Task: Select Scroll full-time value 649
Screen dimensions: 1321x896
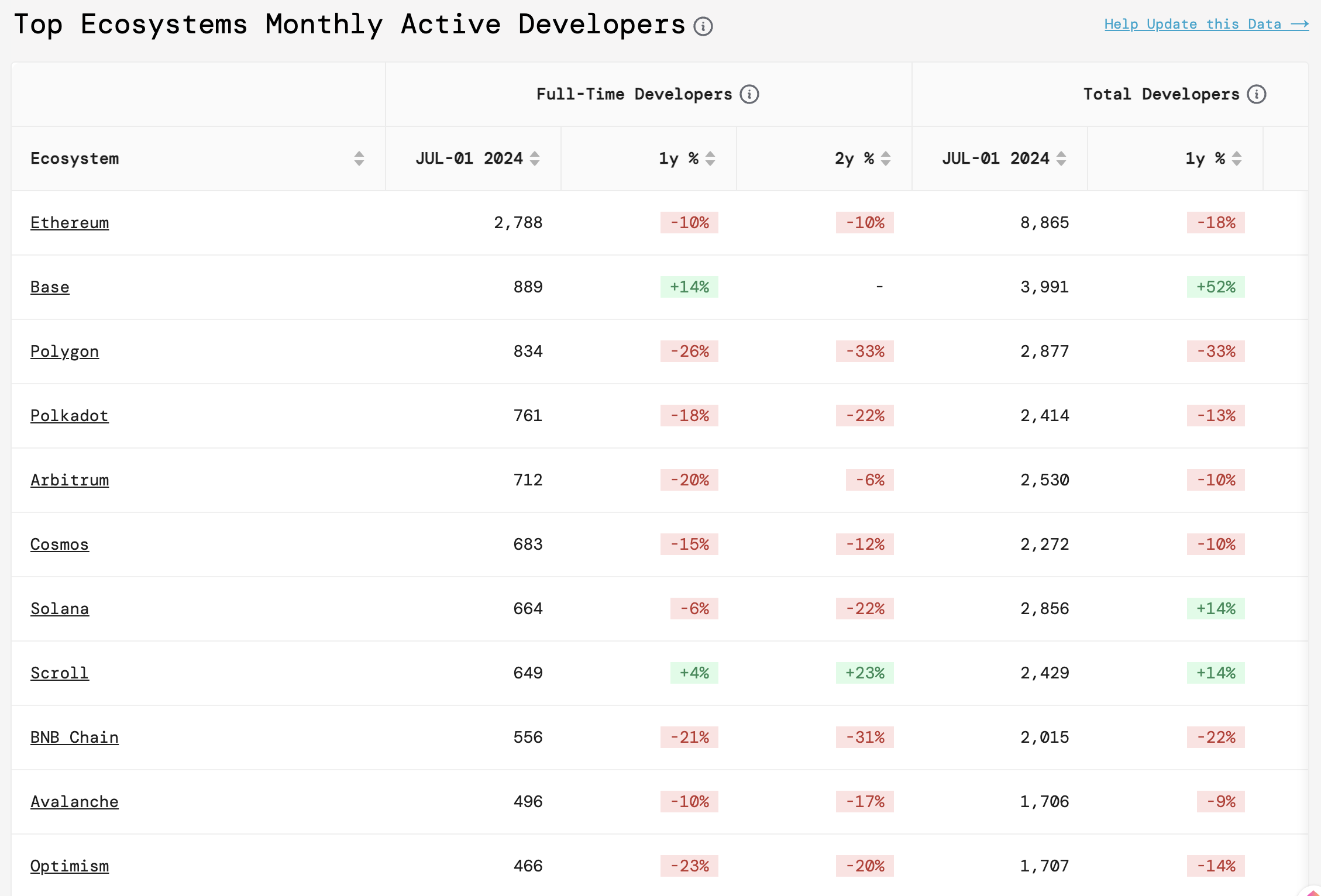Action: [528, 673]
